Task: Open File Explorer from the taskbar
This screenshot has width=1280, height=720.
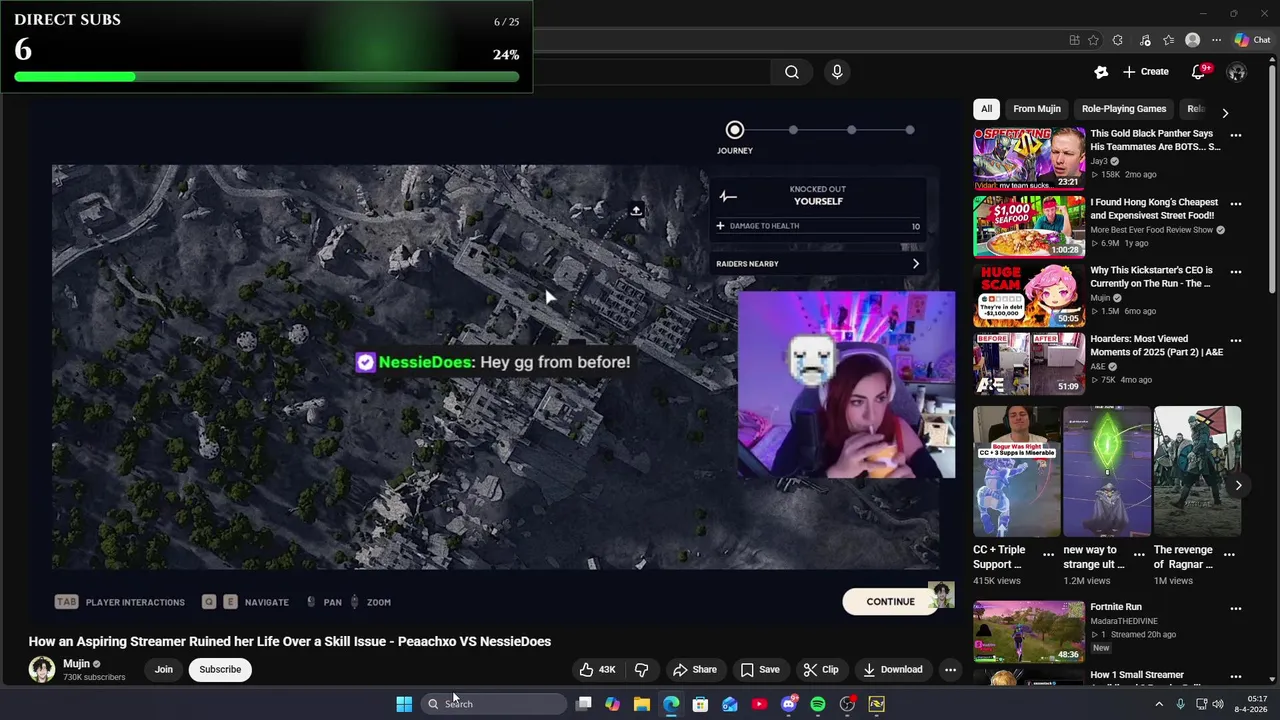Action: pos(642,704)
